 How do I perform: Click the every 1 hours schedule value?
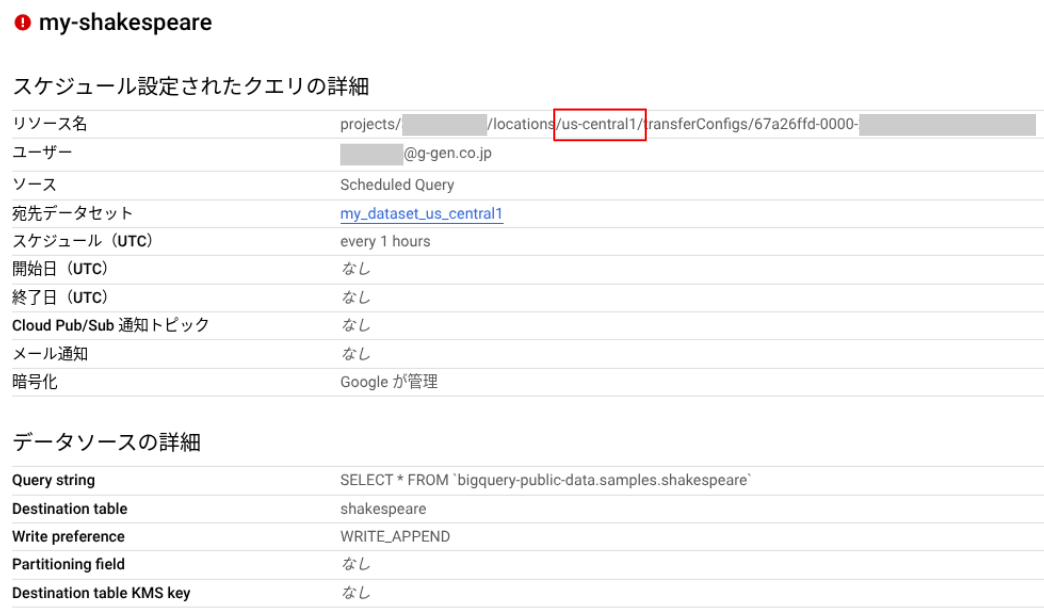385,242
